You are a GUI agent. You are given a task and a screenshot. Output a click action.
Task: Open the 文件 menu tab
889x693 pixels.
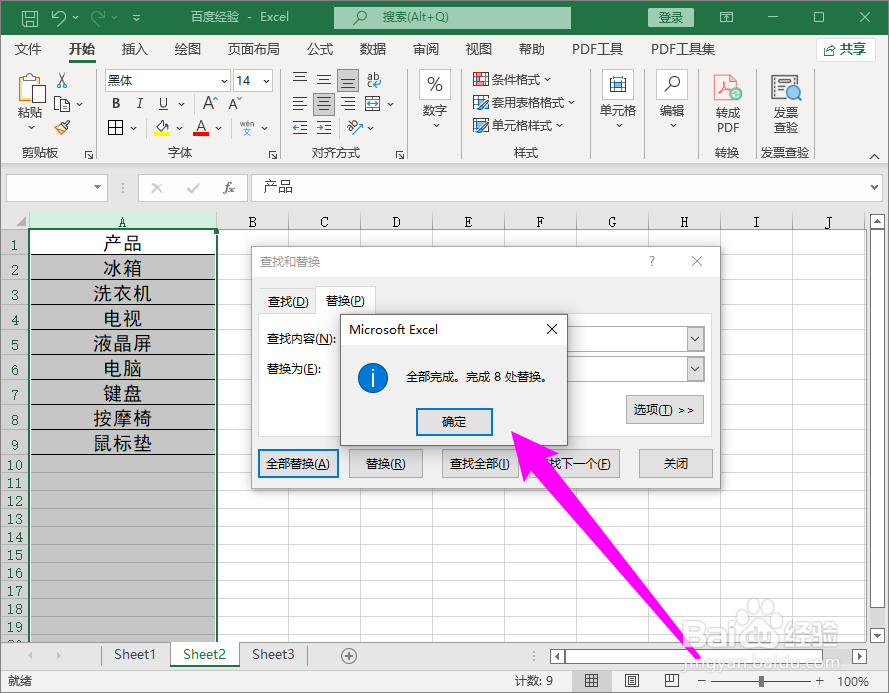click(28, 49)
